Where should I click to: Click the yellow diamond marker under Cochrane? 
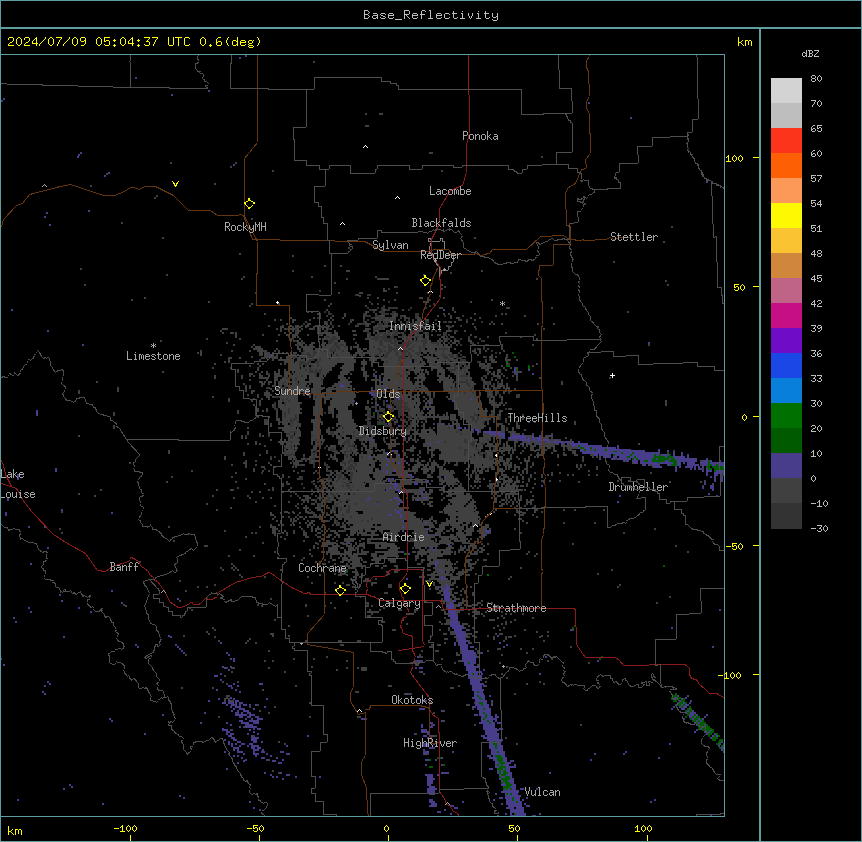coord(340,590)
